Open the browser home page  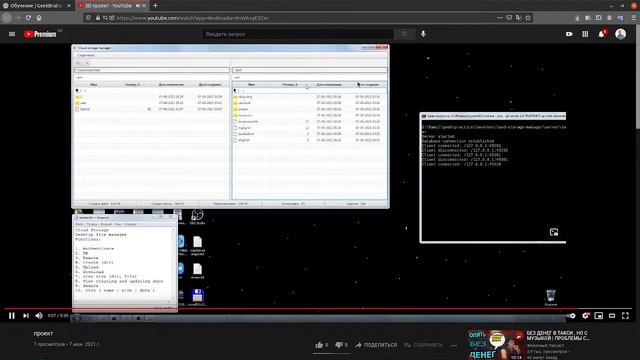click(x=39, y=18)
